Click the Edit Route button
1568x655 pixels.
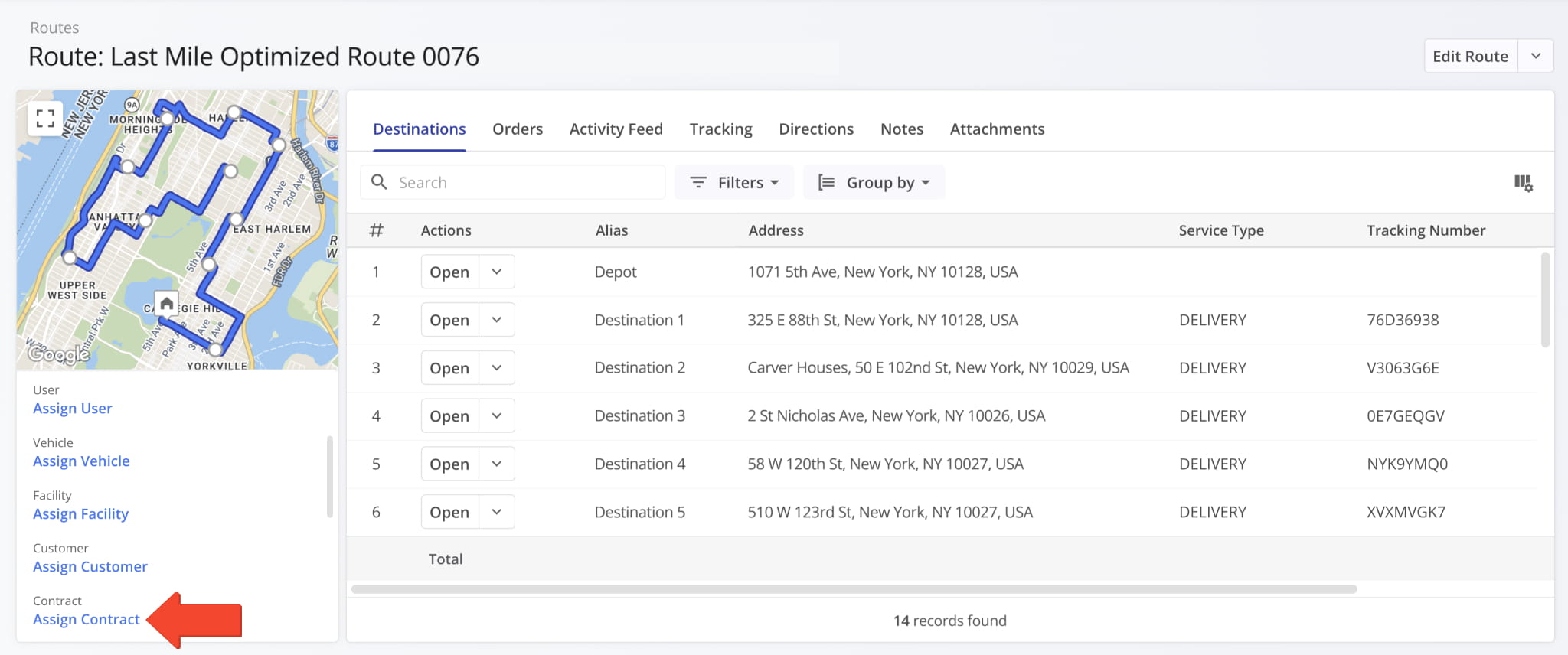pyautogui.click(x=1470, y=56)
